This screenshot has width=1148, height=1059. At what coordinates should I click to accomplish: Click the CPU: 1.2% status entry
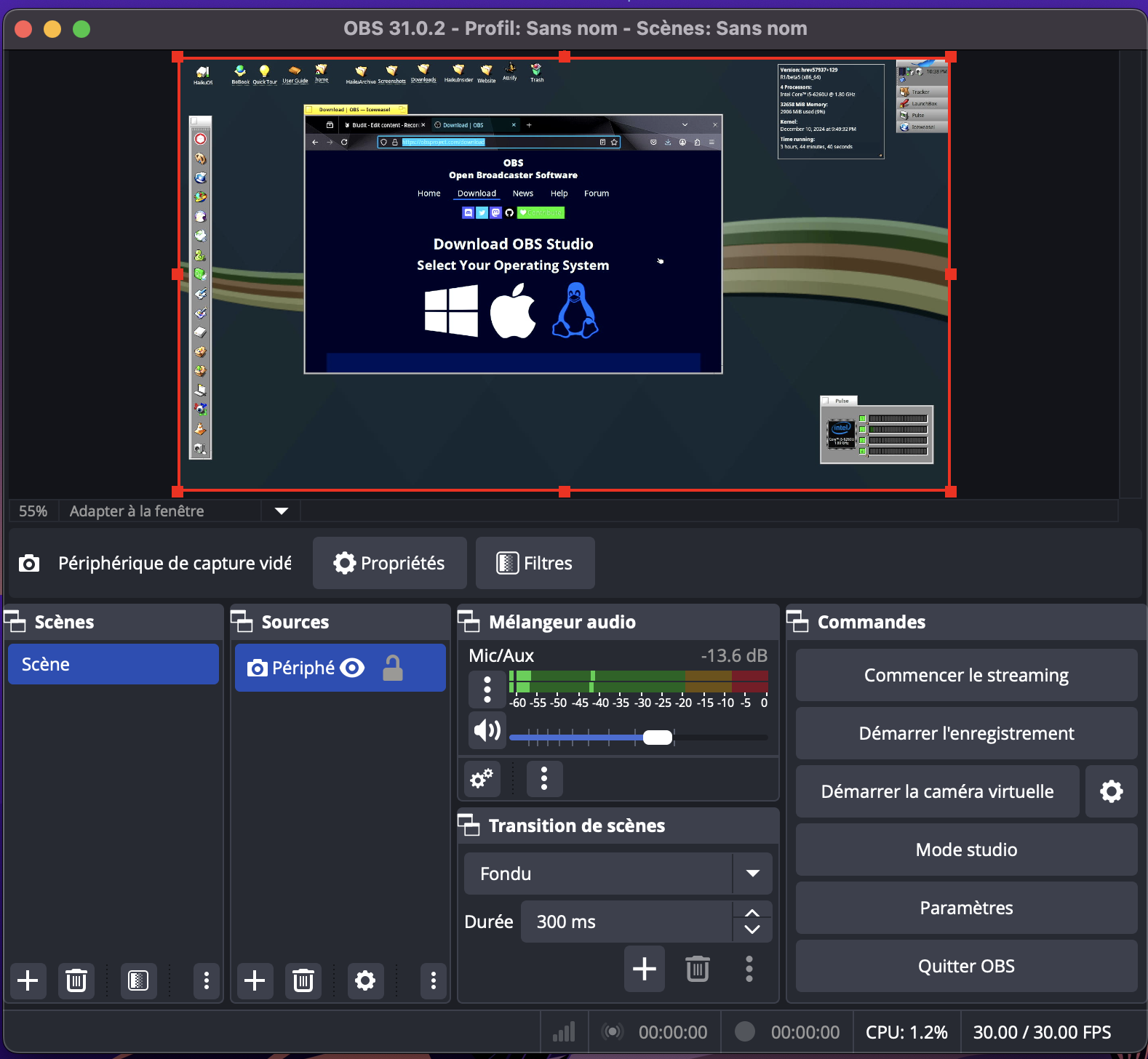(x=906, y=1032)
